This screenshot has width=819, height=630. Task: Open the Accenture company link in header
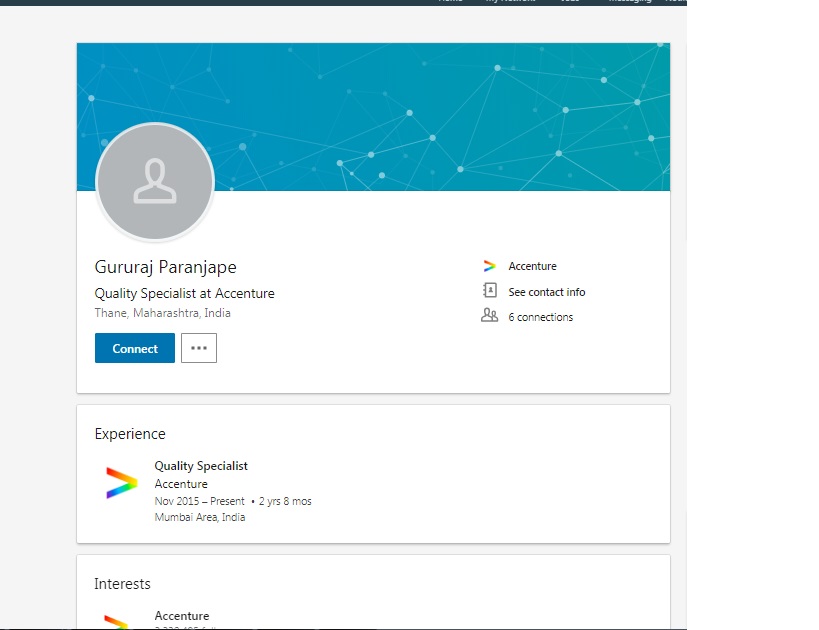tap(532, 266)
